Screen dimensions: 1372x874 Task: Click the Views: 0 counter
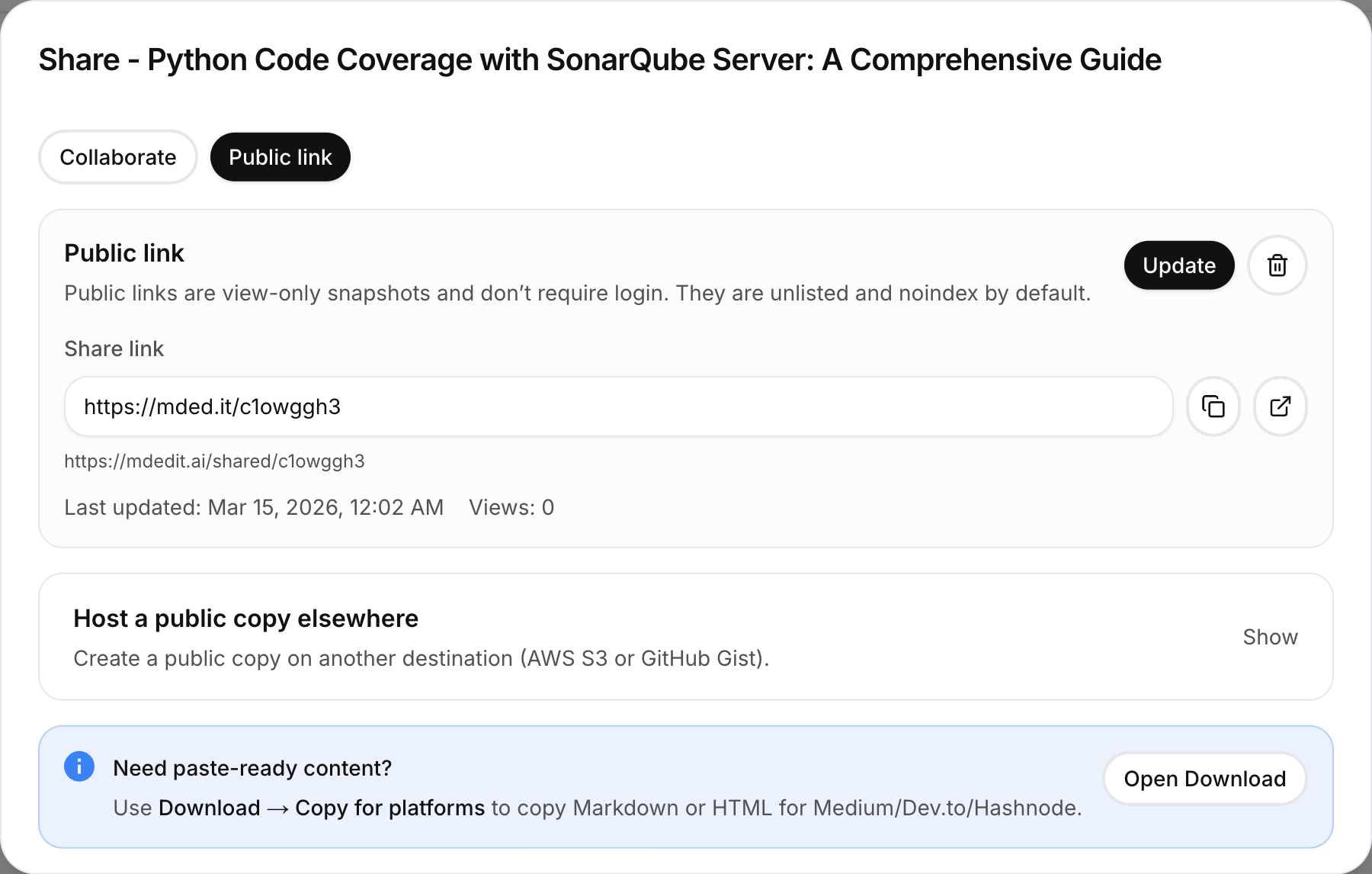coord(511,507)
